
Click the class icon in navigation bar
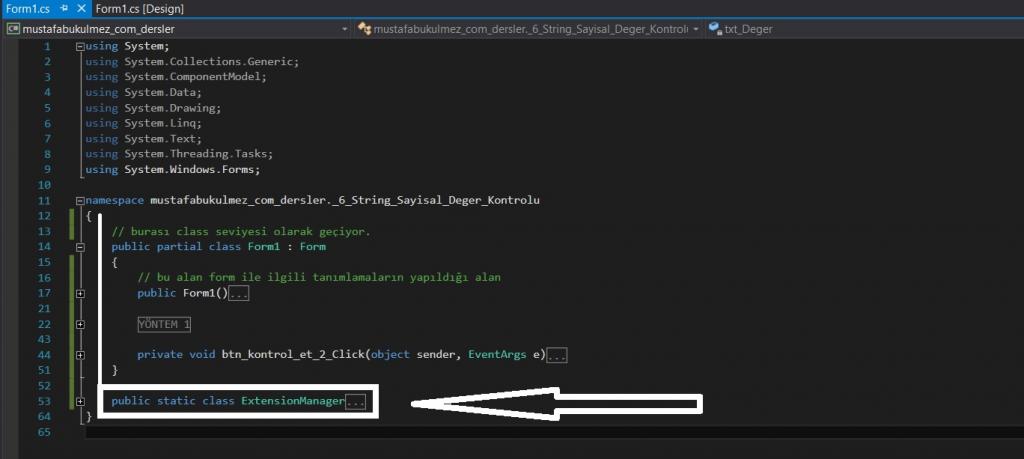[364, 29]
